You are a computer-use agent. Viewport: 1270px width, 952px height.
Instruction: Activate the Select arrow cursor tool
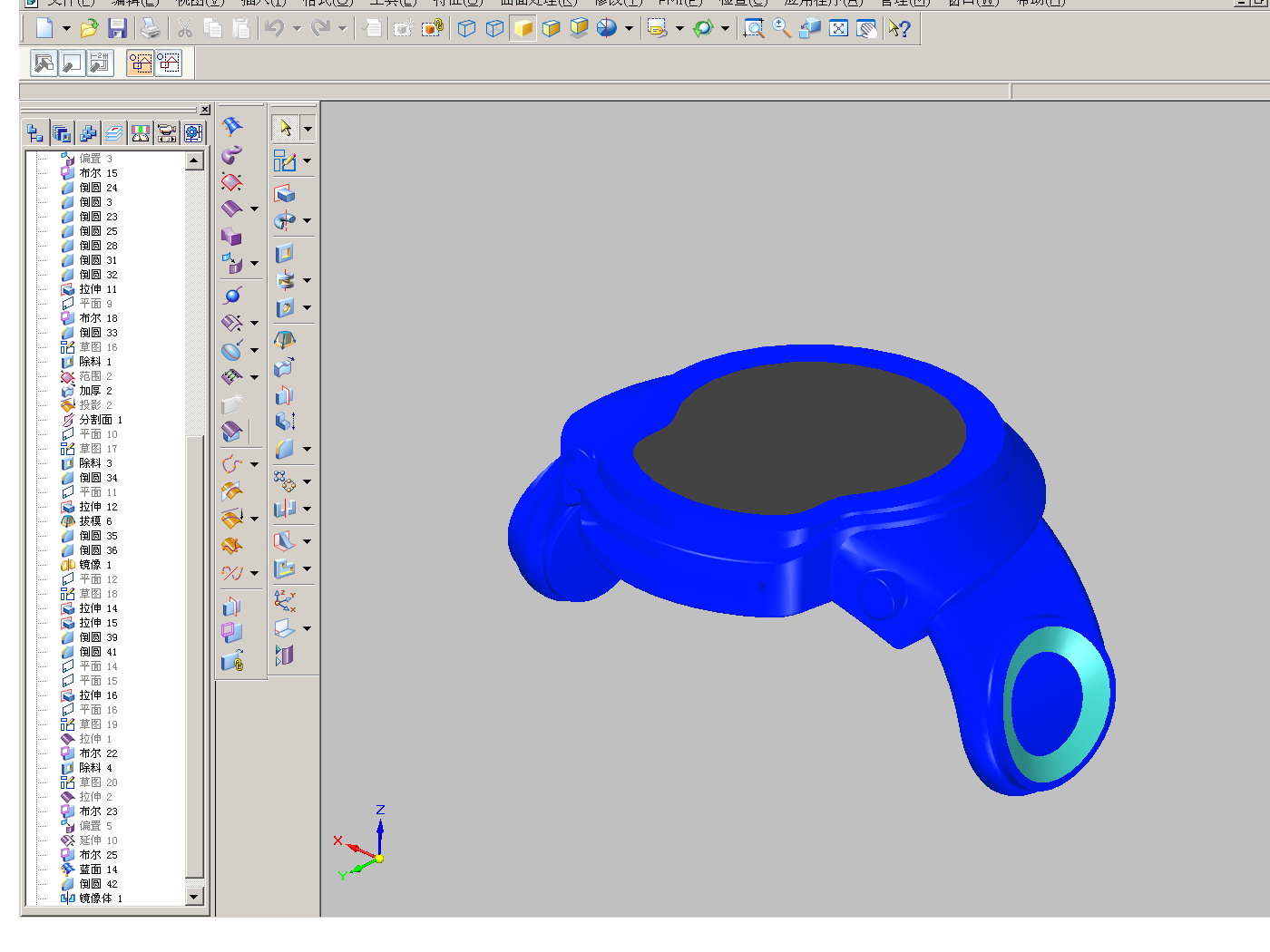point(285,128)
